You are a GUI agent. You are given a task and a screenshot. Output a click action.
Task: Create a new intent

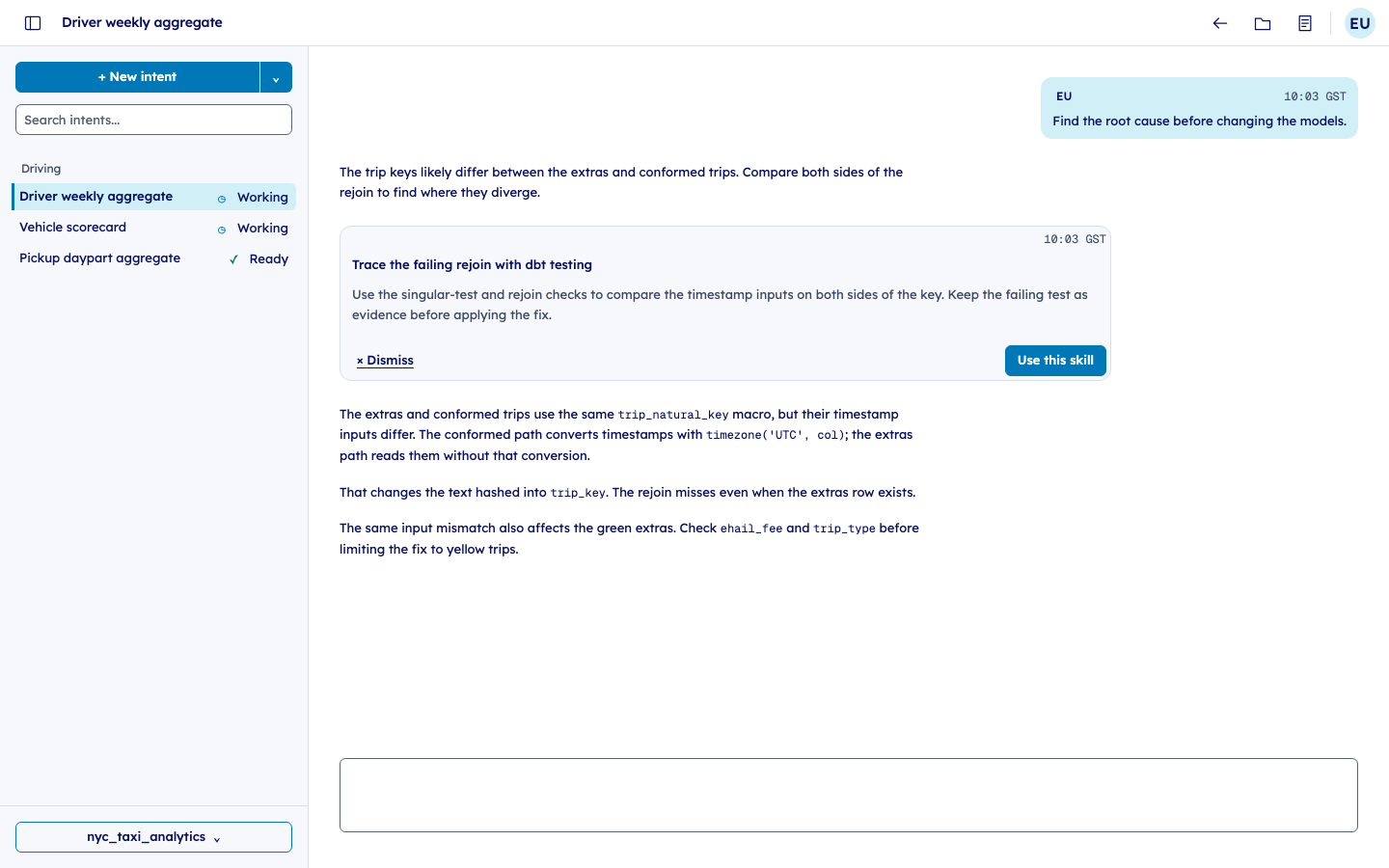[x=138, y=77]
